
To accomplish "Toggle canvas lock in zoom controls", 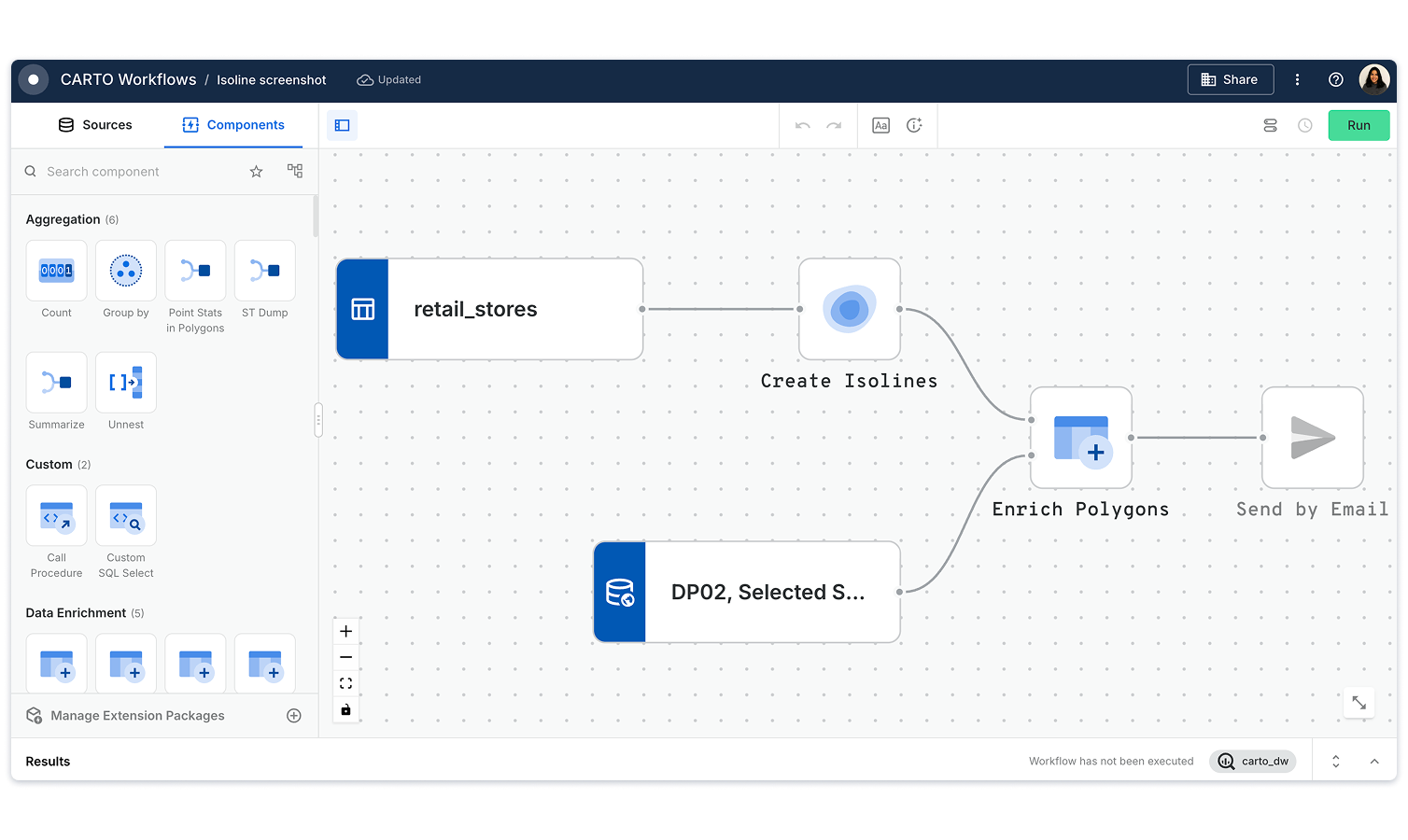I will 345,709.
